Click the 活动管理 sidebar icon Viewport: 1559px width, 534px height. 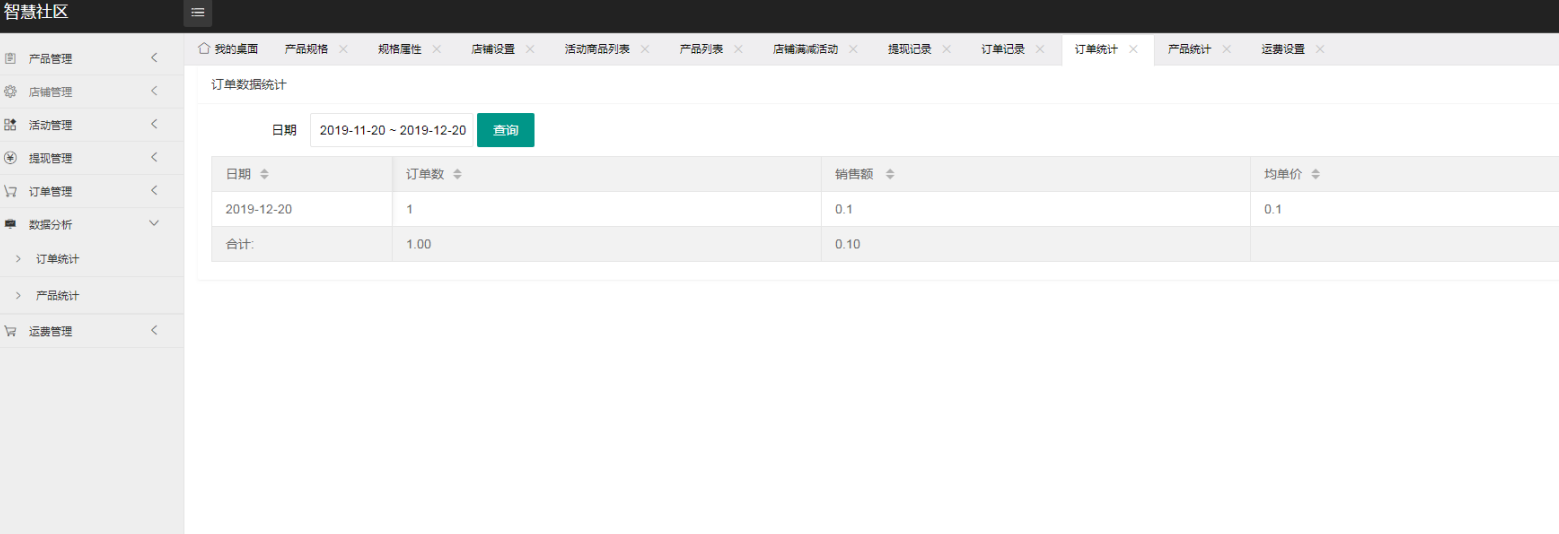[x=10, y=125]
